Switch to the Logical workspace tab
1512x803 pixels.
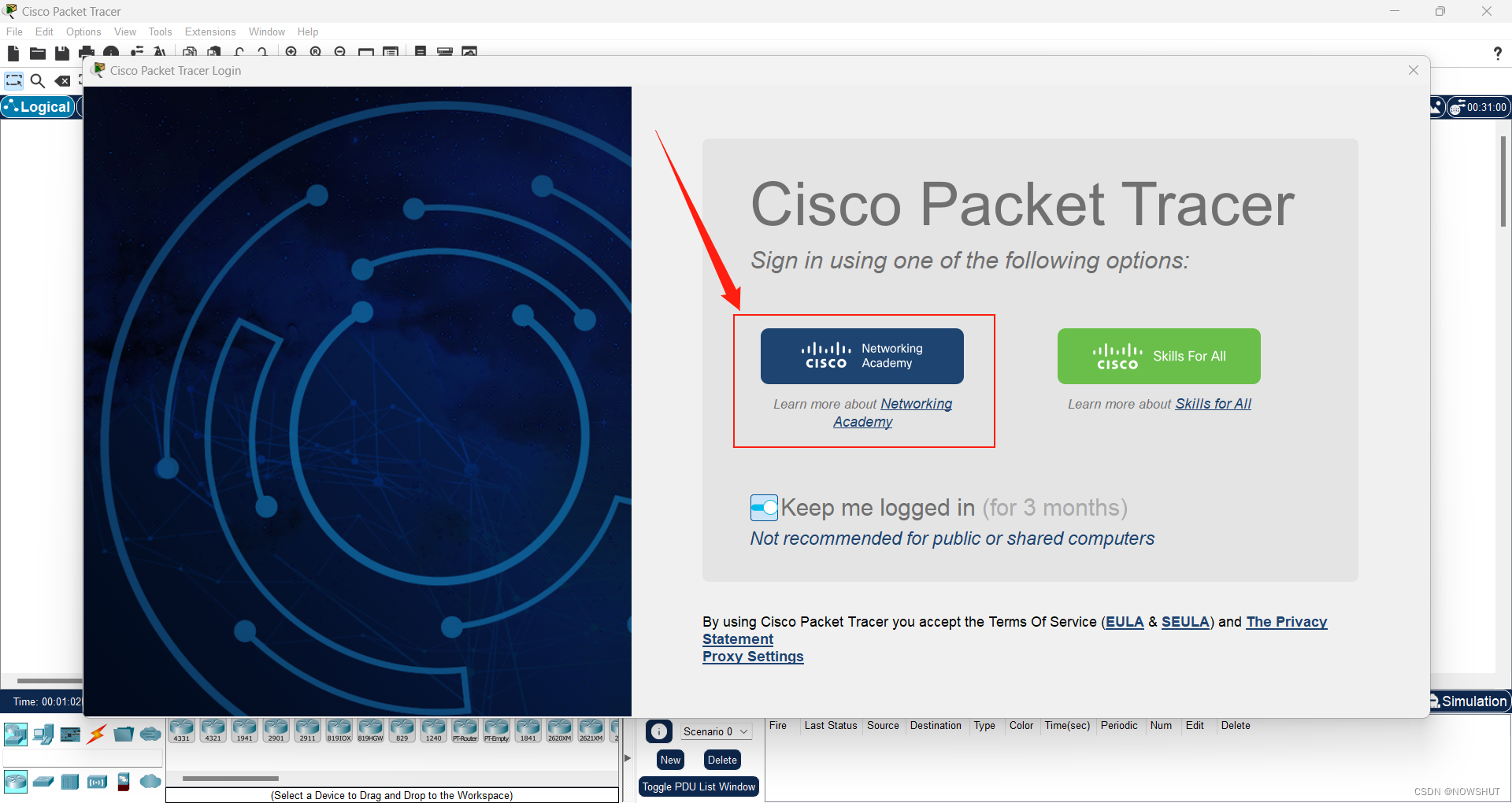38,107
